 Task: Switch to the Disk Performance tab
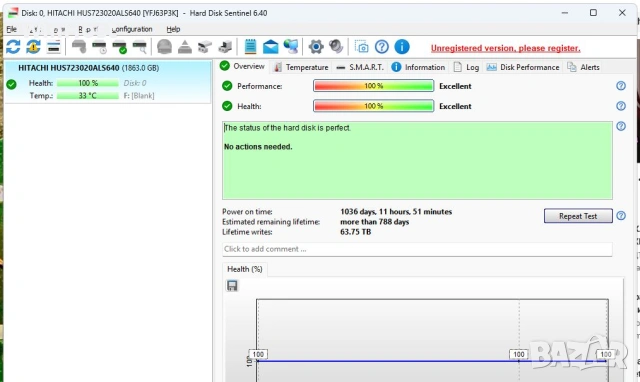(523, 67)
